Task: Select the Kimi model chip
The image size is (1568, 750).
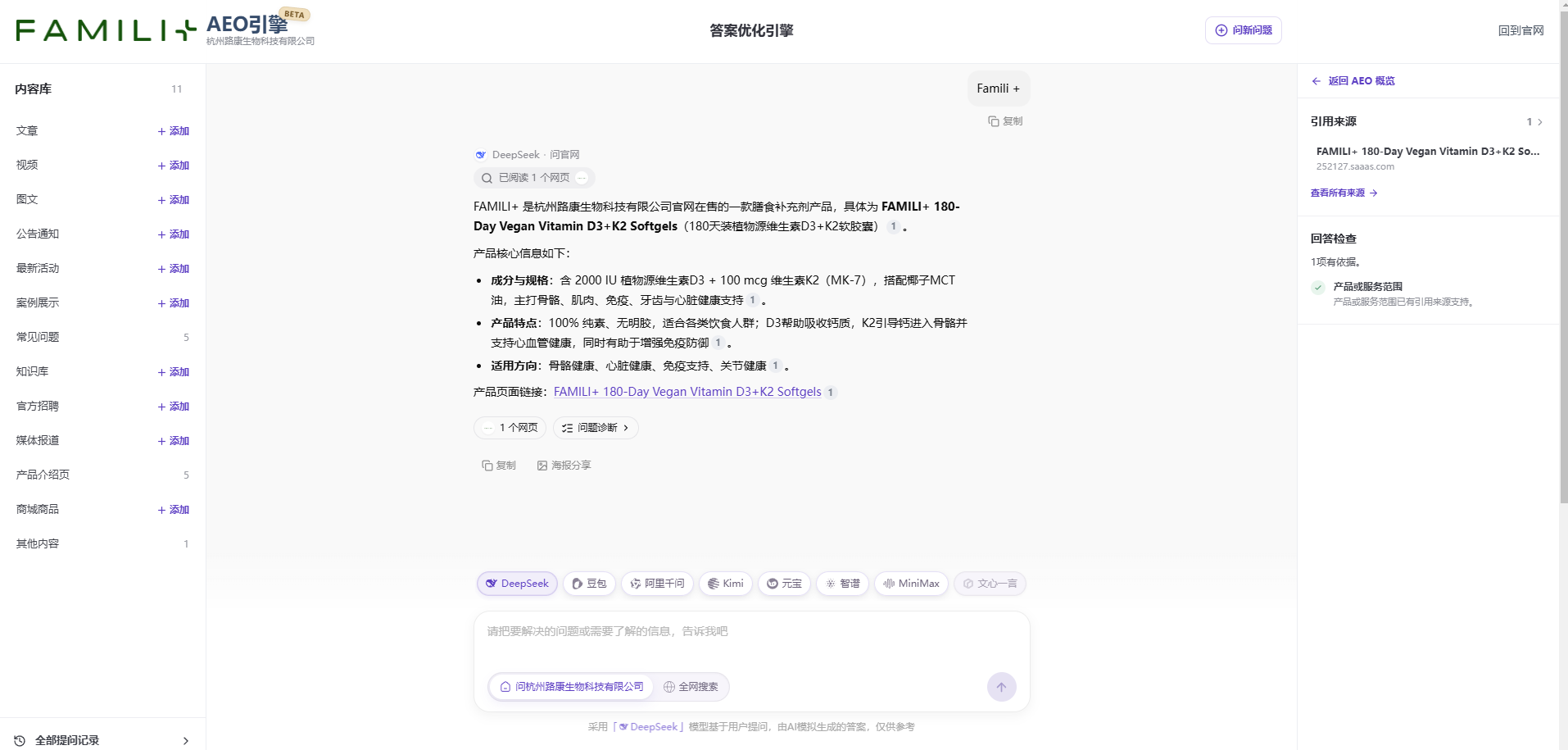Action: click(725, 584)
